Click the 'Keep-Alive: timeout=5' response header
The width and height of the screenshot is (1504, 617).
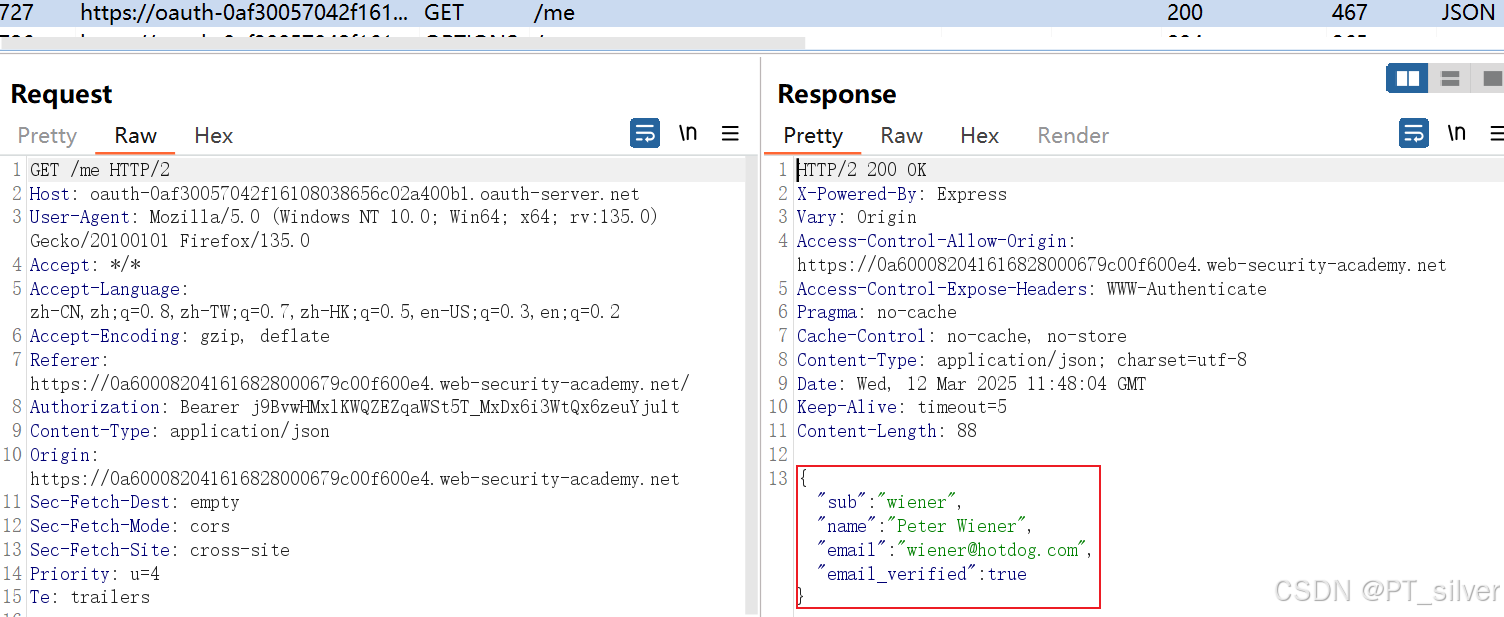(x=901, y=407)
